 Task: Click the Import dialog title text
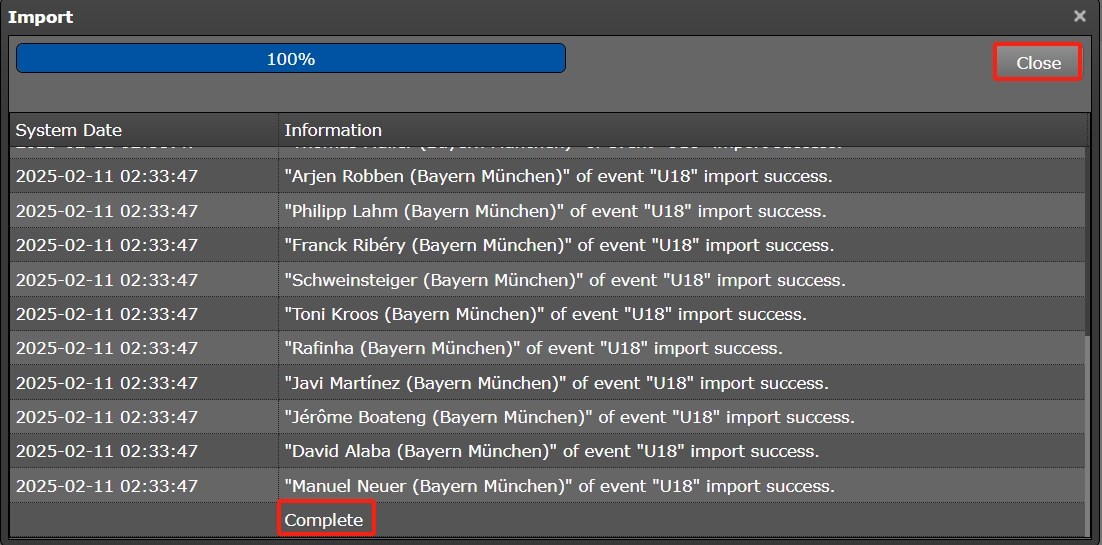(x=41, y=17)
